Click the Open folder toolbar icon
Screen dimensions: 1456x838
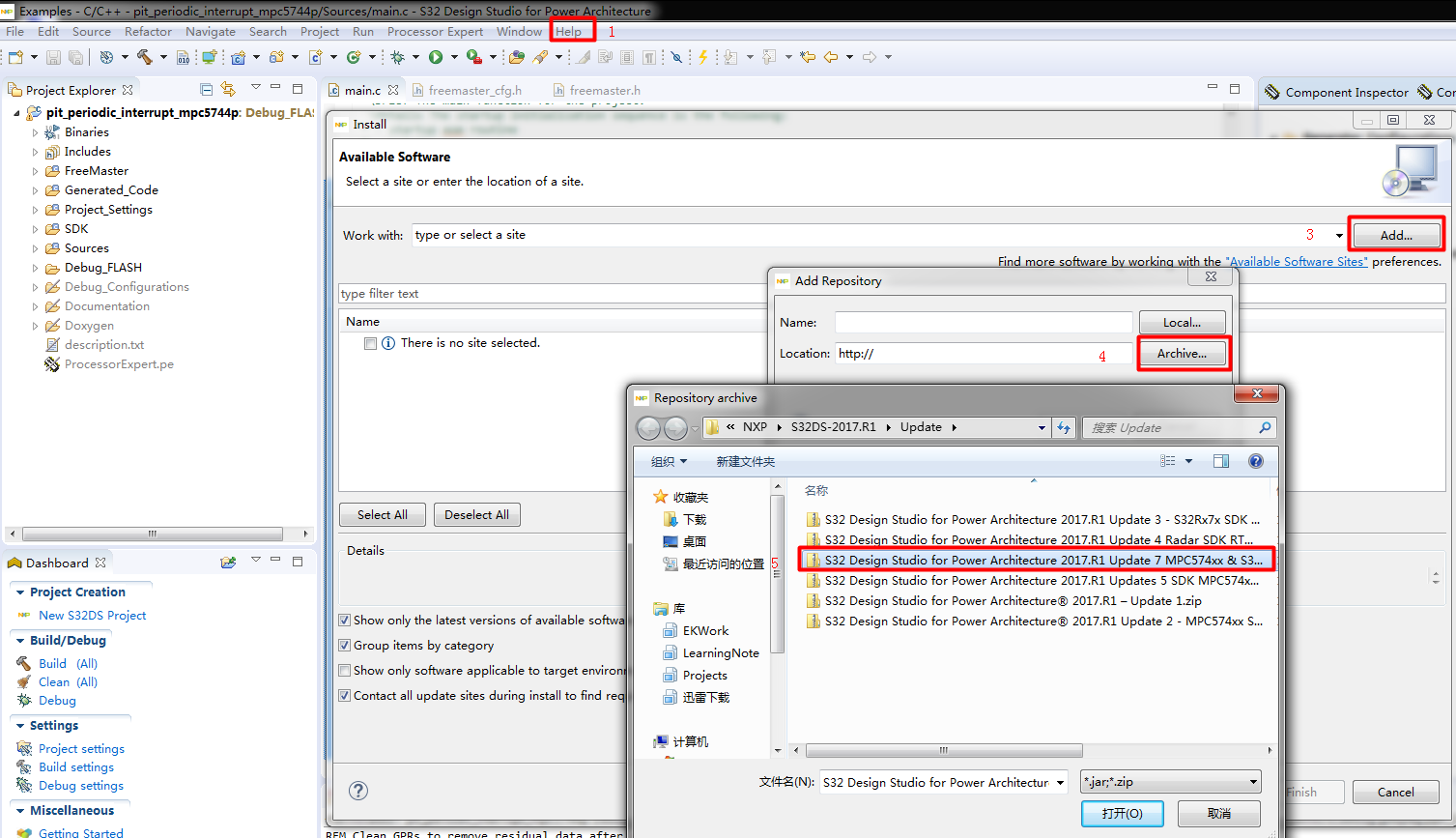(516, 57)
